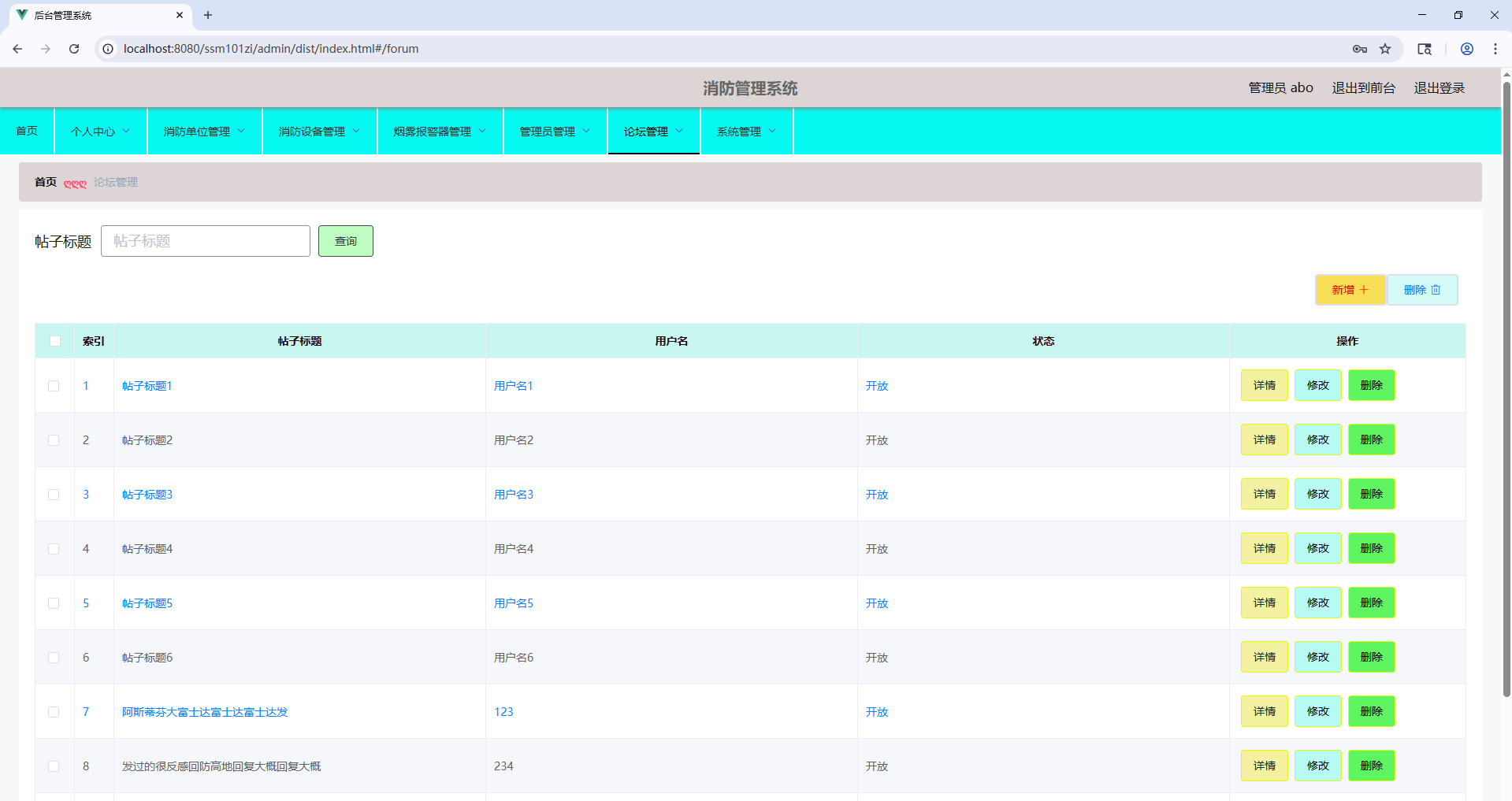Image resolution: width=1512 pixels, height=801 pixels.
Task: Click 修改 for 帖子标题2
Action: pos(1318,439)
